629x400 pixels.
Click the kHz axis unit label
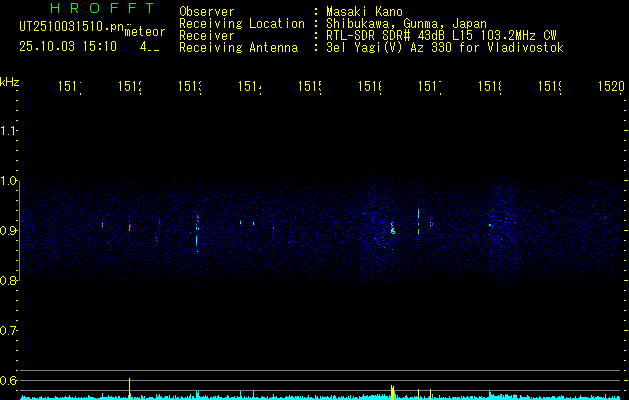[10, 82]
